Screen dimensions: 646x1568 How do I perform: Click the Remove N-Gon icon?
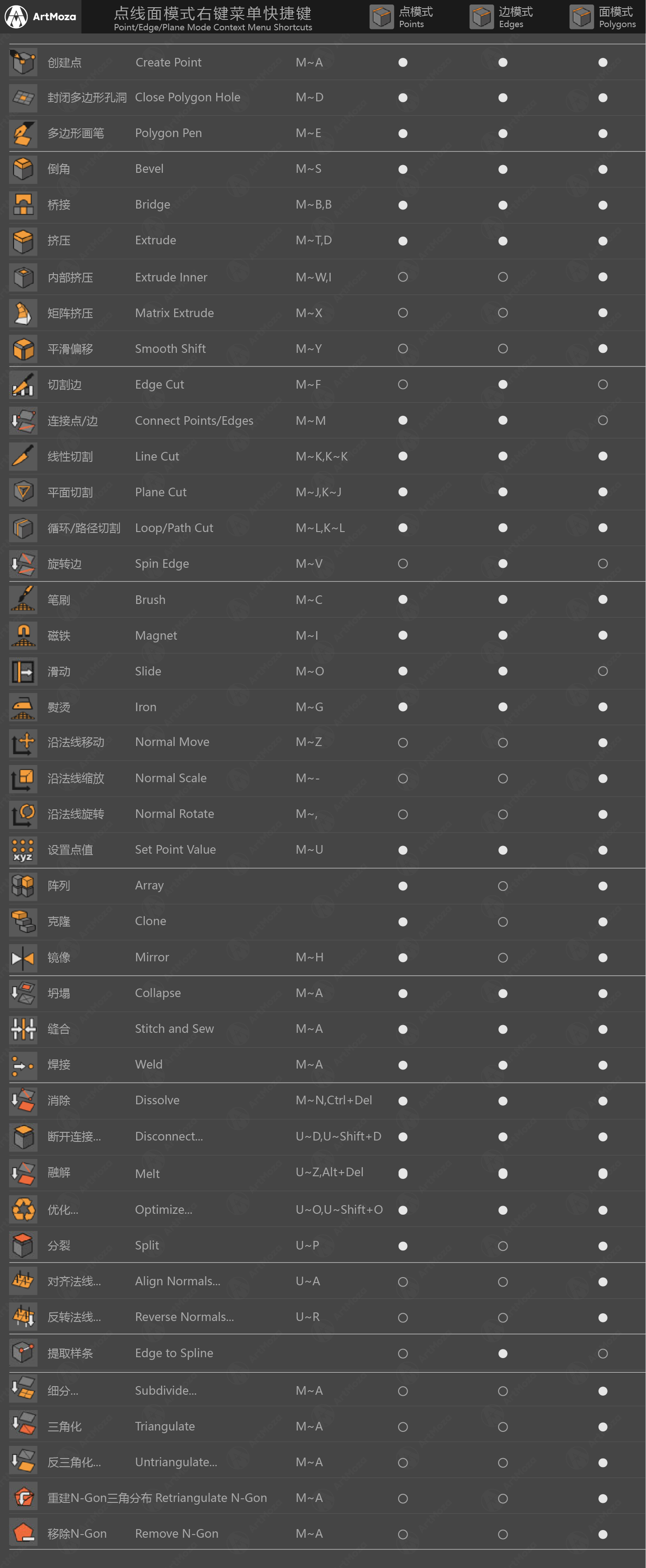click(x=23, y=1533)
